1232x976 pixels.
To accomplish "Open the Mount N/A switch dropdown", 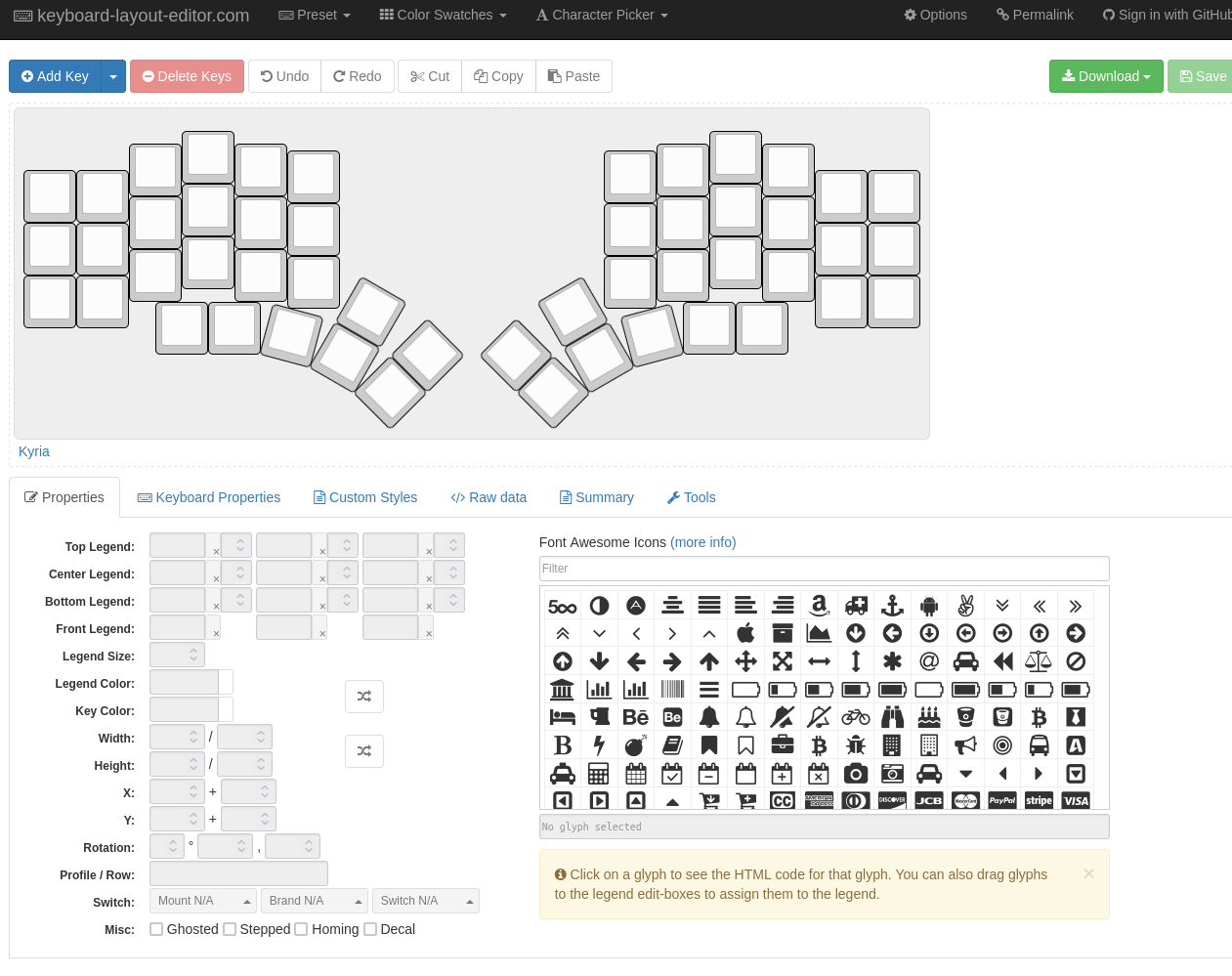I will pyautogui.click(x=203, y=901).
